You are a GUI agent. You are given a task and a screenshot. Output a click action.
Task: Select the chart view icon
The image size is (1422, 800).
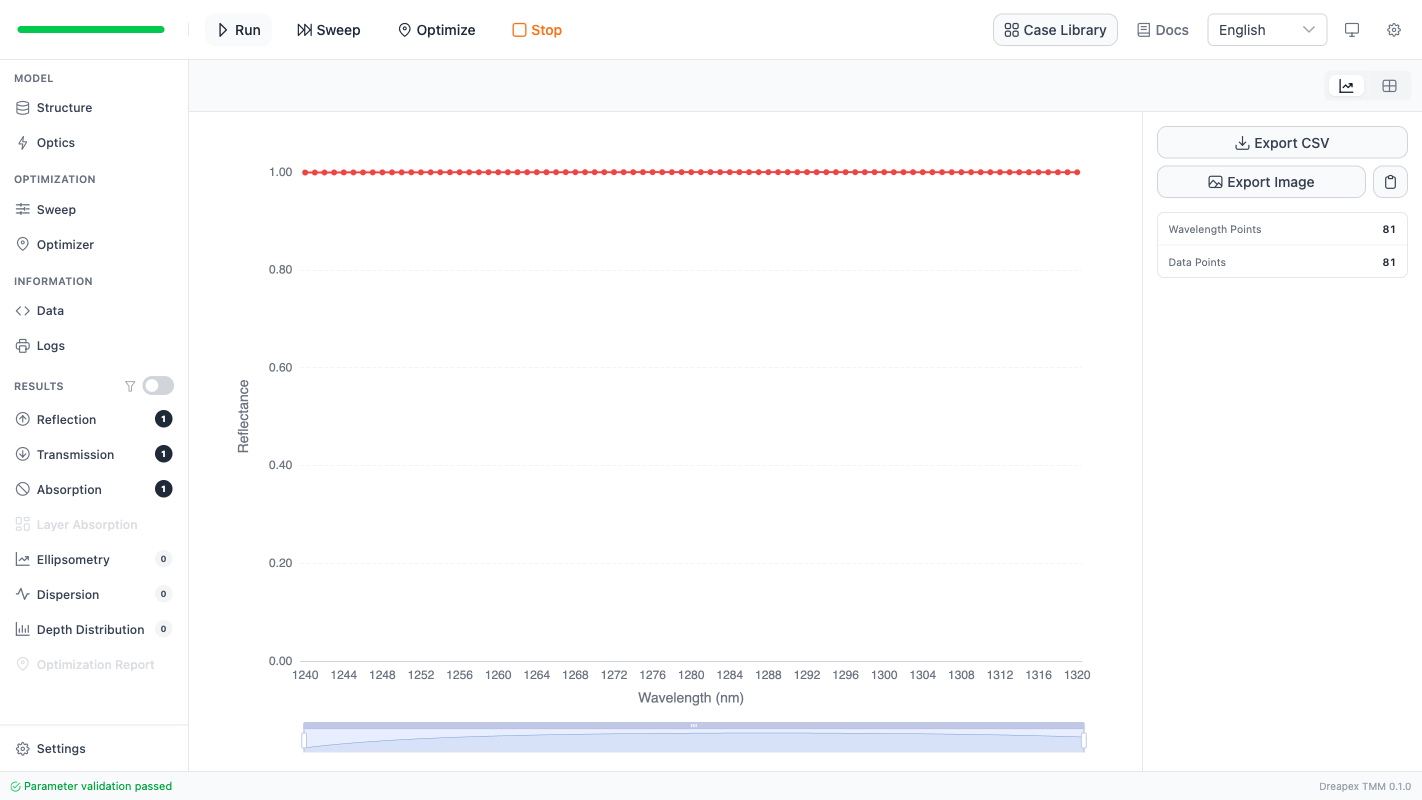point(1346,86)
